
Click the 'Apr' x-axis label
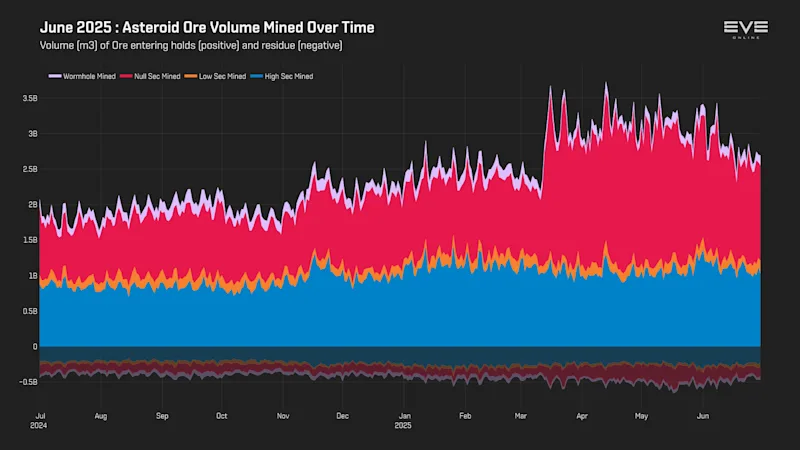click(582, 416)
